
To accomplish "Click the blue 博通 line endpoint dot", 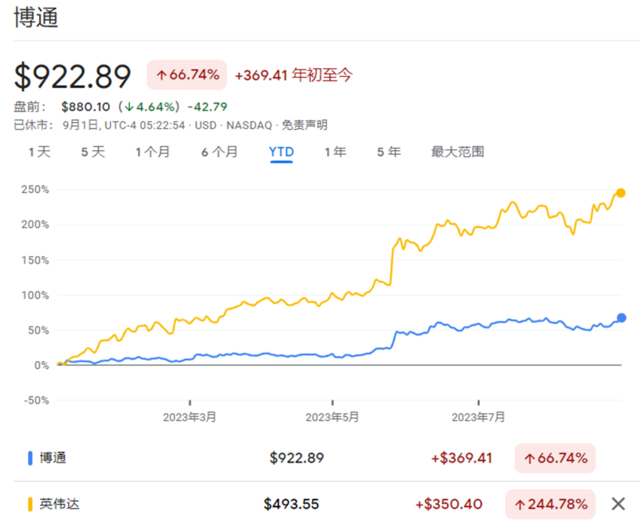I will 621,318.
